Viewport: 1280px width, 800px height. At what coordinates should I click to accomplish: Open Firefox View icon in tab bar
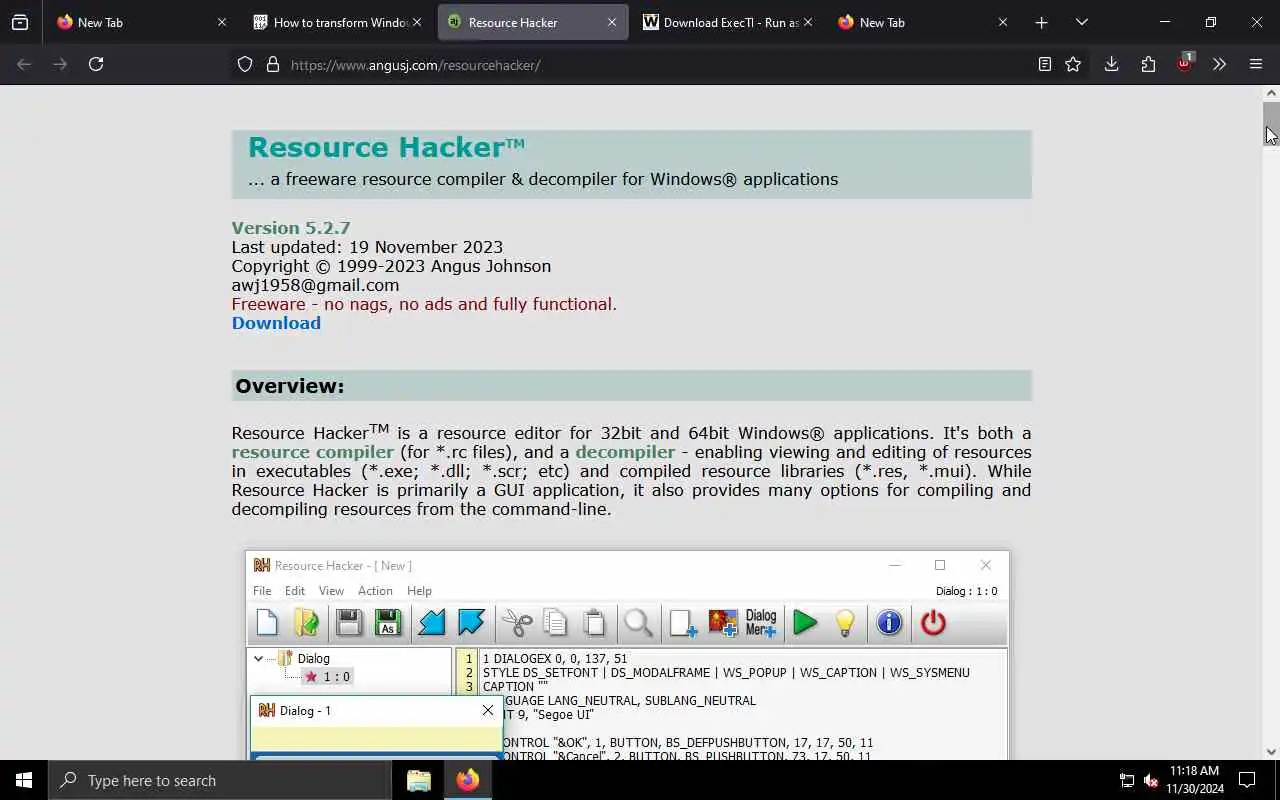(x=20, y=22)
